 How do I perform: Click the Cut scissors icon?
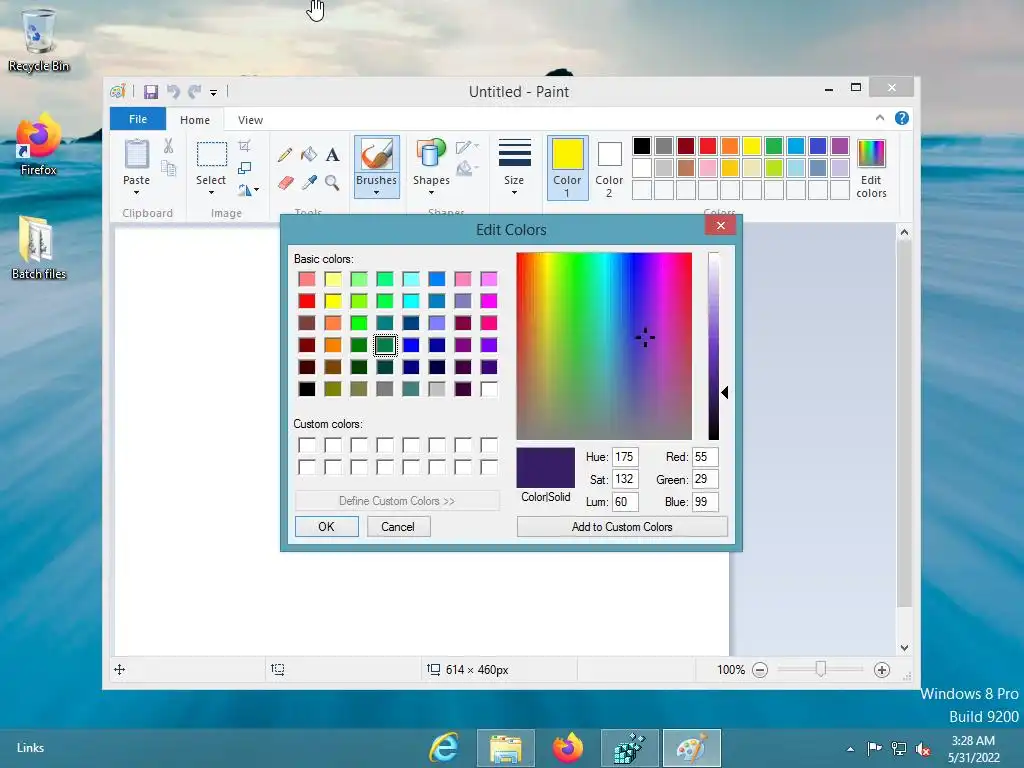pyautogui.click(x=168, y=146)
